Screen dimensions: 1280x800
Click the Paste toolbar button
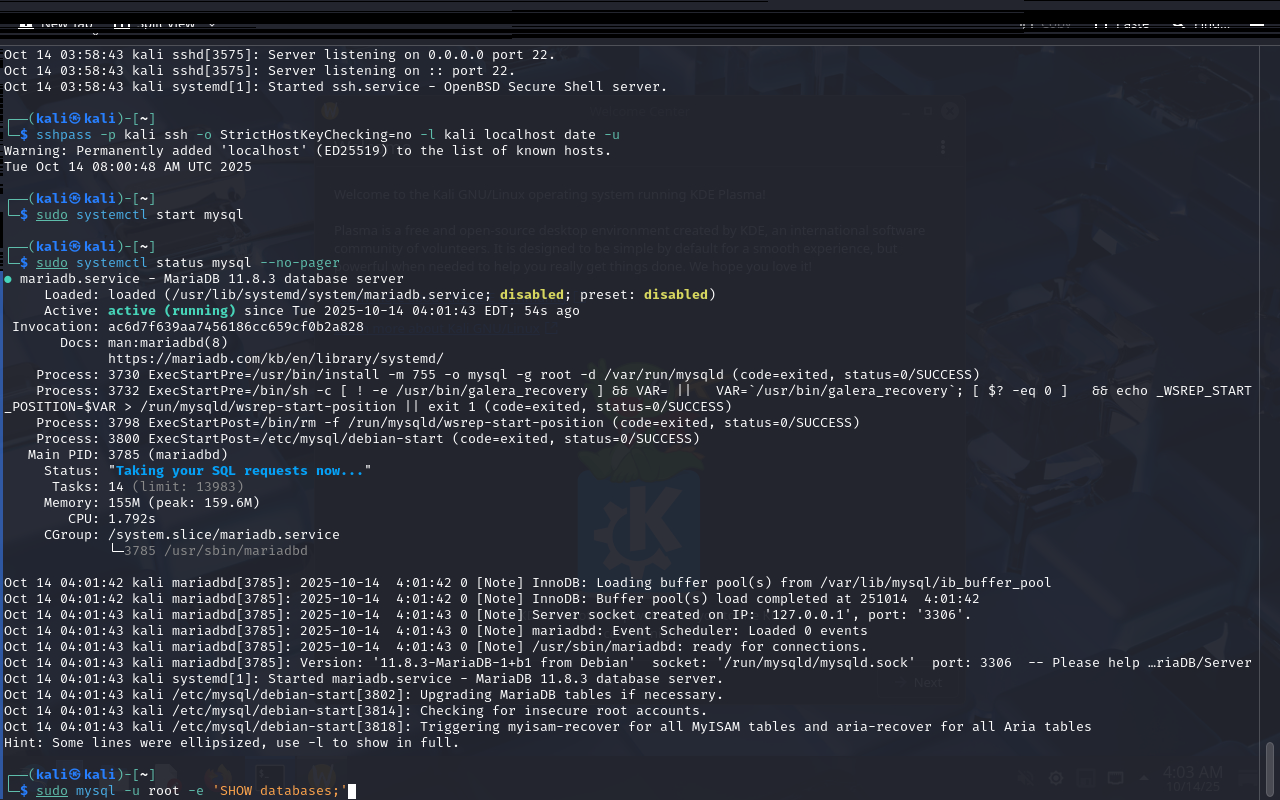pos(1121,23)
